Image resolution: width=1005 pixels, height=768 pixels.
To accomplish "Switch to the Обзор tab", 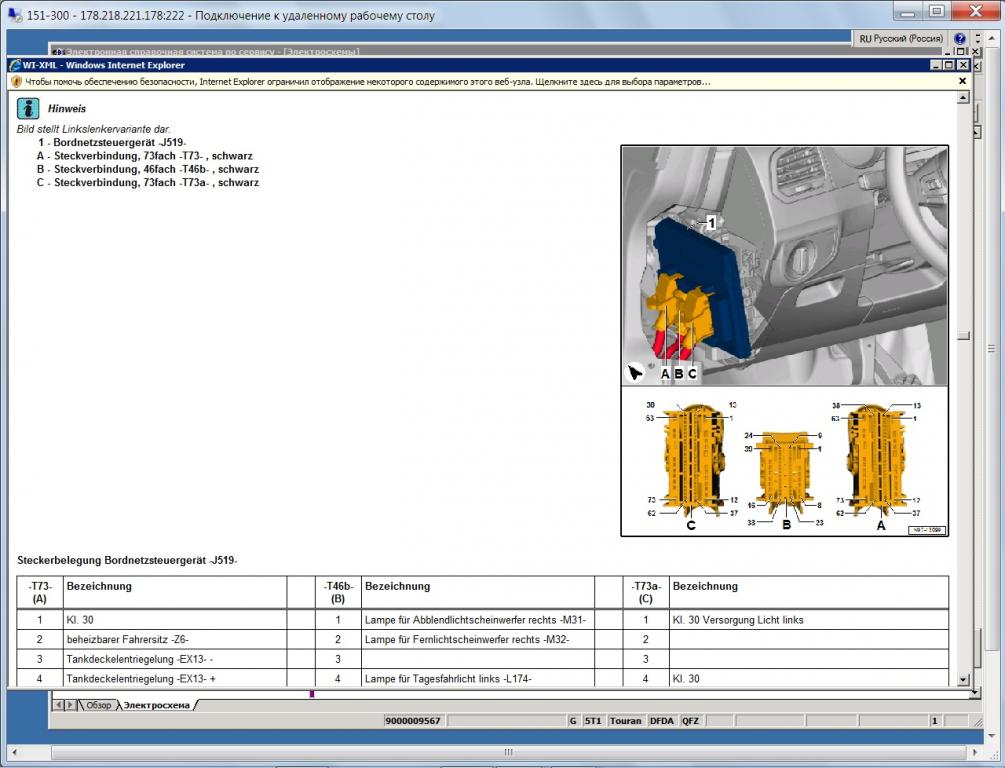I will click(99, 705).
